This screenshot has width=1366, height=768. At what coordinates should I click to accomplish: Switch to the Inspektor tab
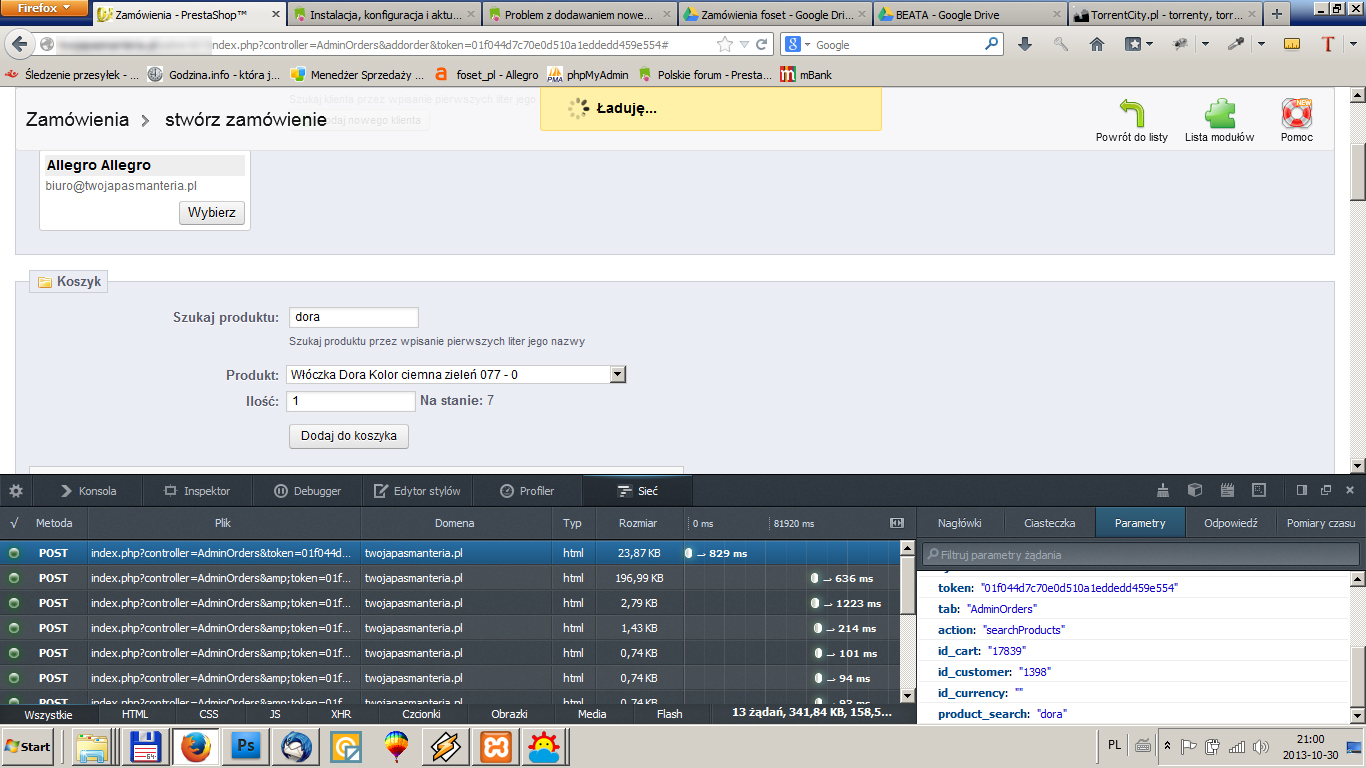[197, 491]
